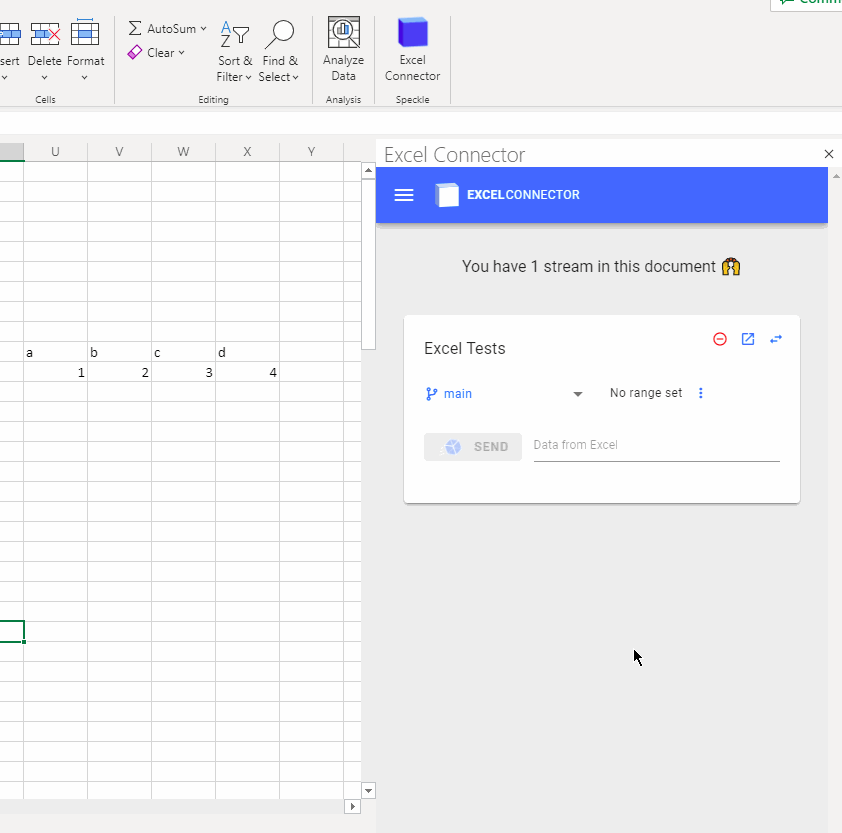The image size is (842, 833).
Task: Select cell containing 'd'
Action: [x=247, y=352]
